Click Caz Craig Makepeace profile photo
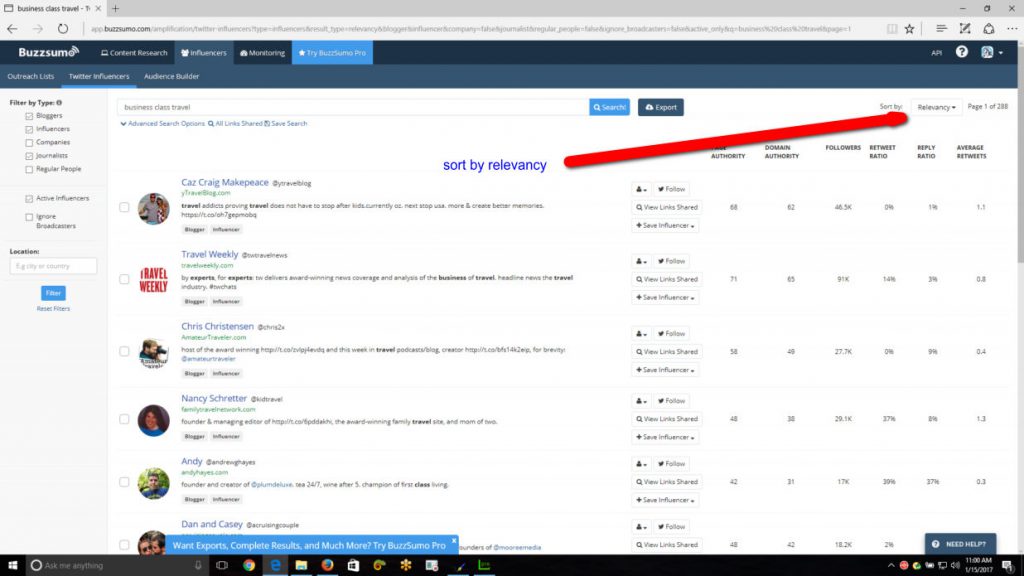This screenshot has height=576, width=1024. pos(153,208)
